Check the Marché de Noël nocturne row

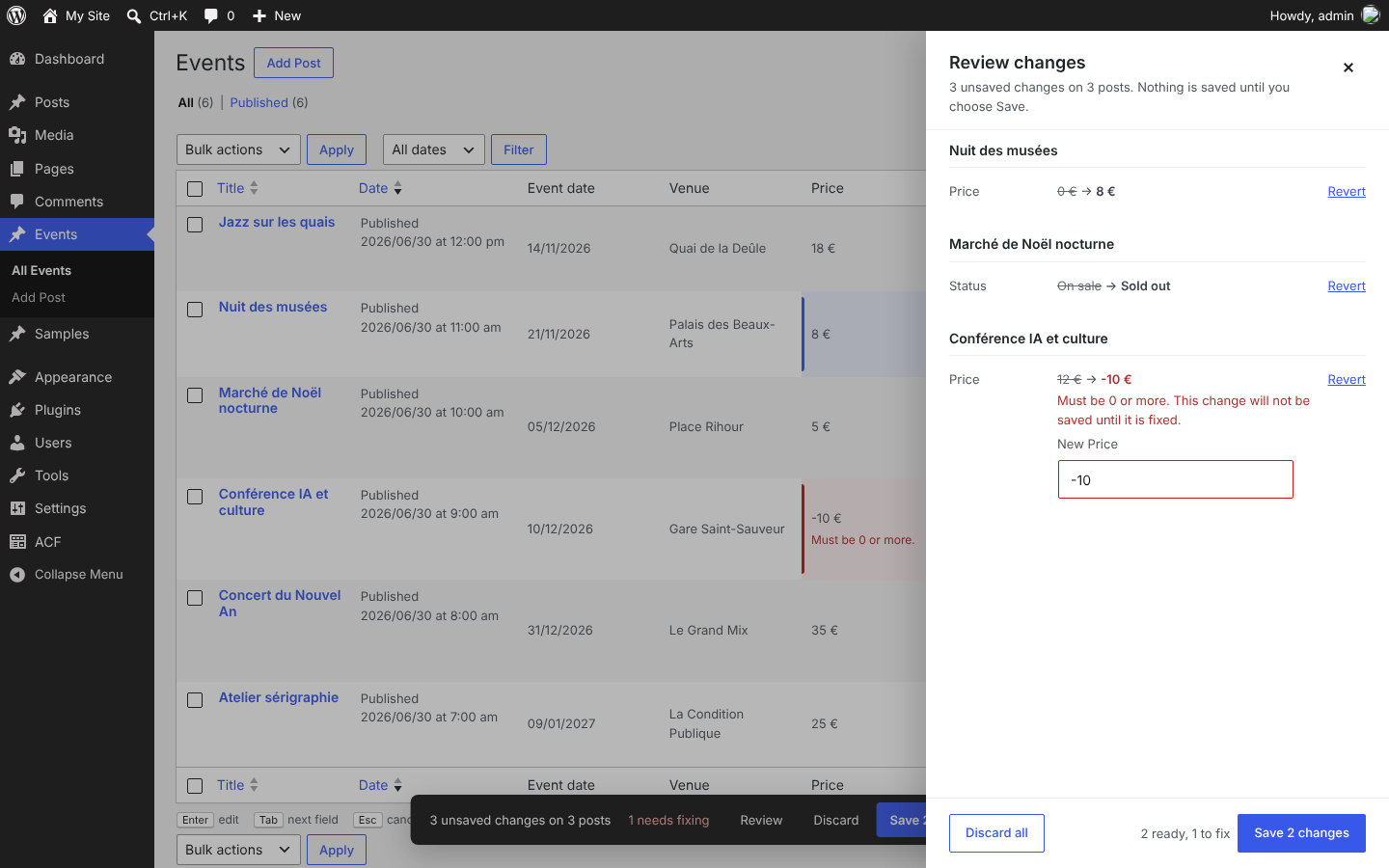195,395
